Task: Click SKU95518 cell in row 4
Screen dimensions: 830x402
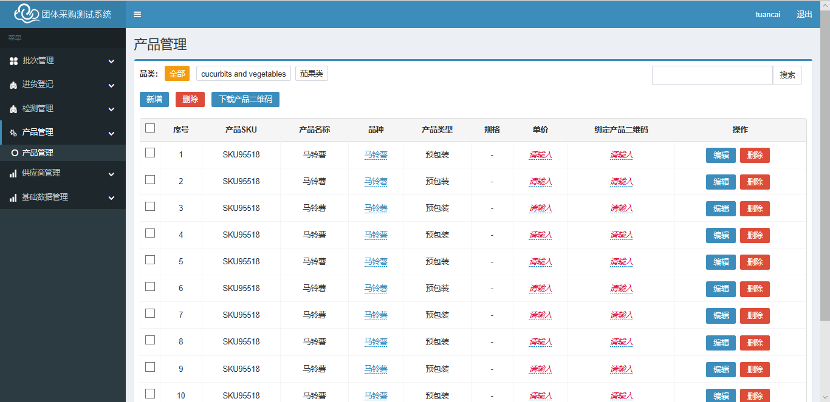Action: [x=241, y=235]
